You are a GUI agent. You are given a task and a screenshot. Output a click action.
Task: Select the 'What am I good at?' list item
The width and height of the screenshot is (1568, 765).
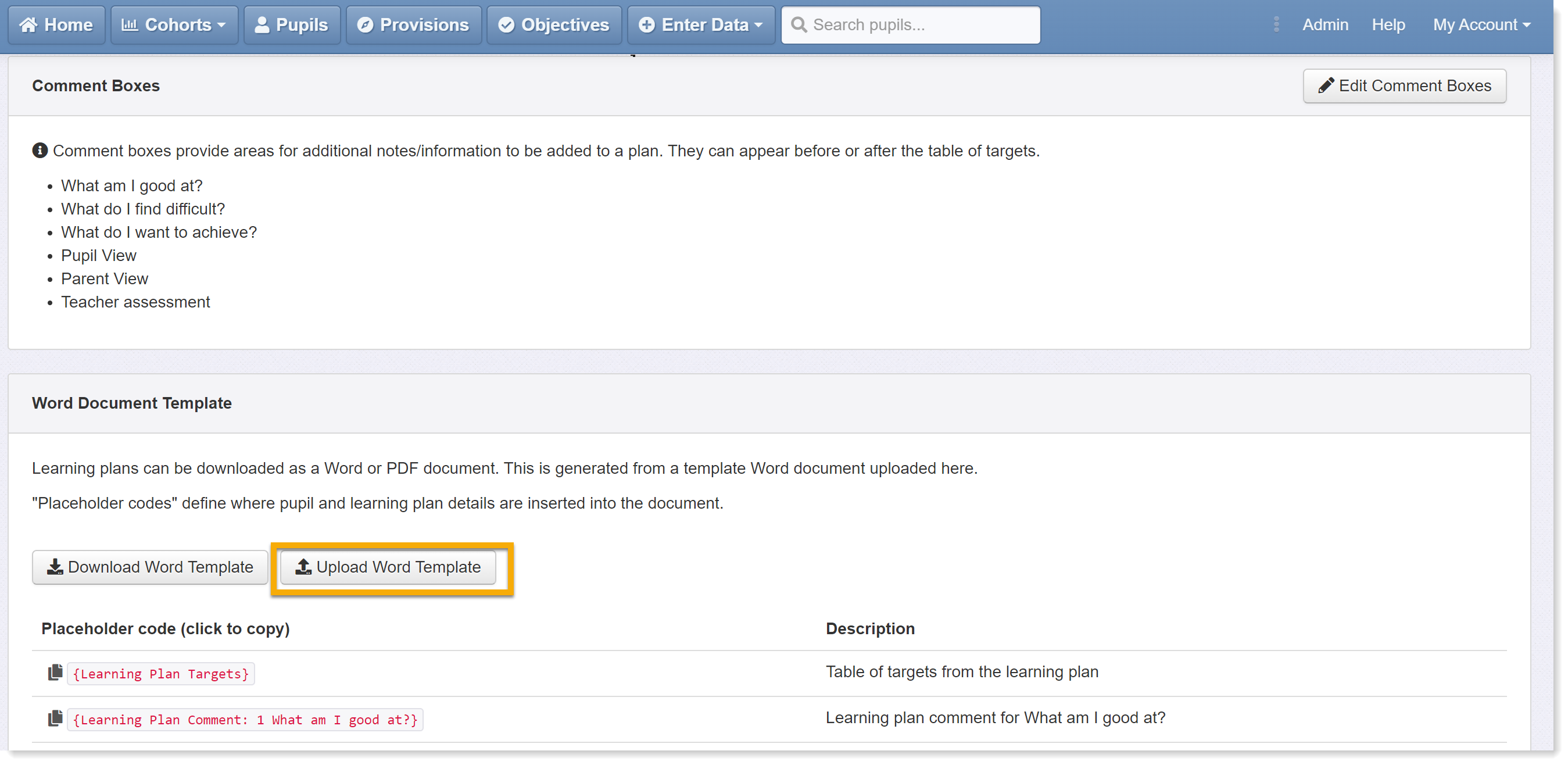click(131, 186)
